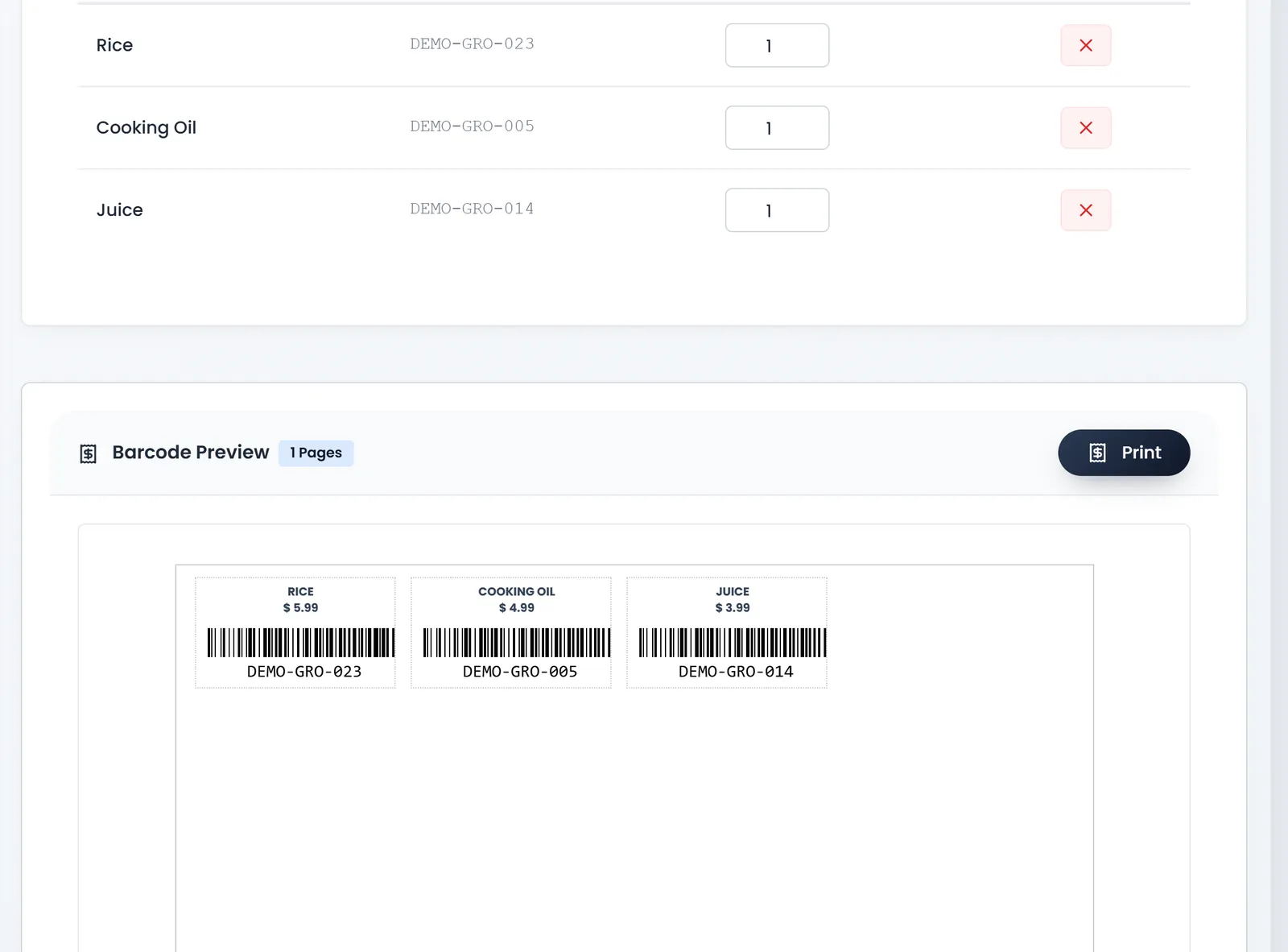Click the product name 'Juice' in table
Image resolution: width=1288 pixels, height=952 pixels.
coord(120,210)
